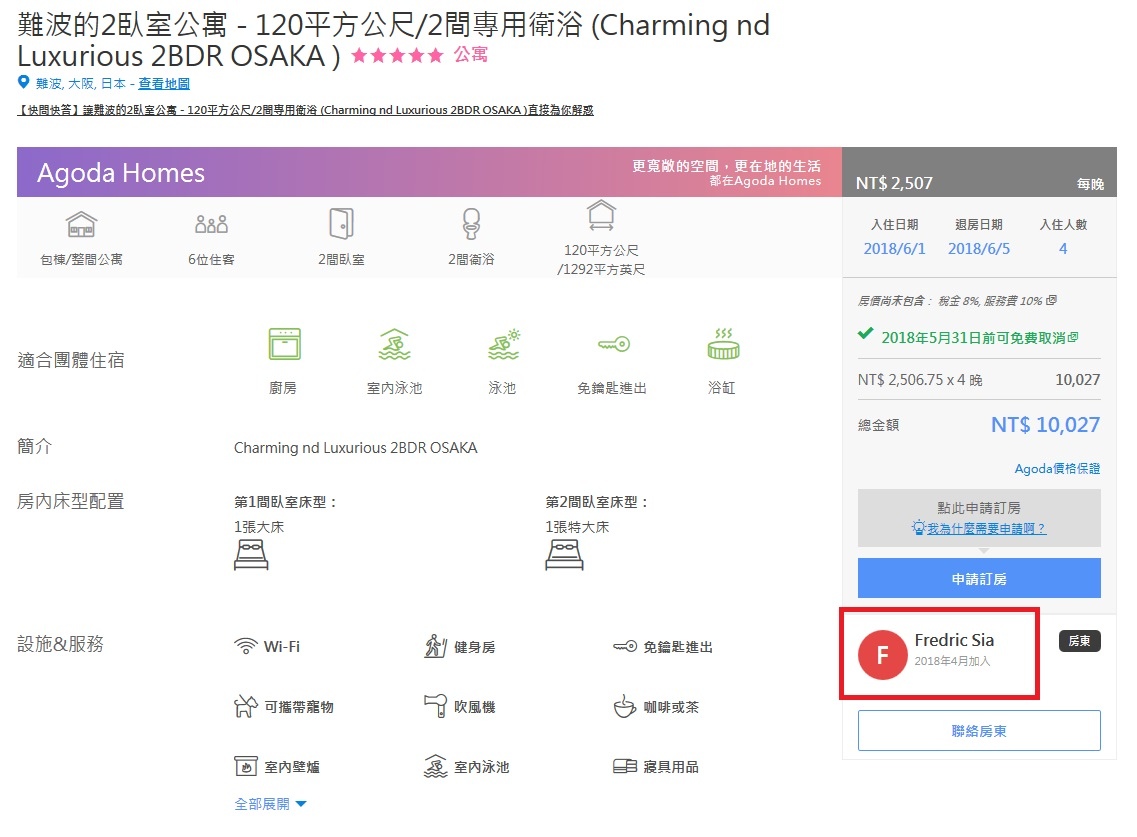This screenshot has width=1137, height=837.
Task: Click the 聯絡房東 contact host button
Action: [979, 730]
